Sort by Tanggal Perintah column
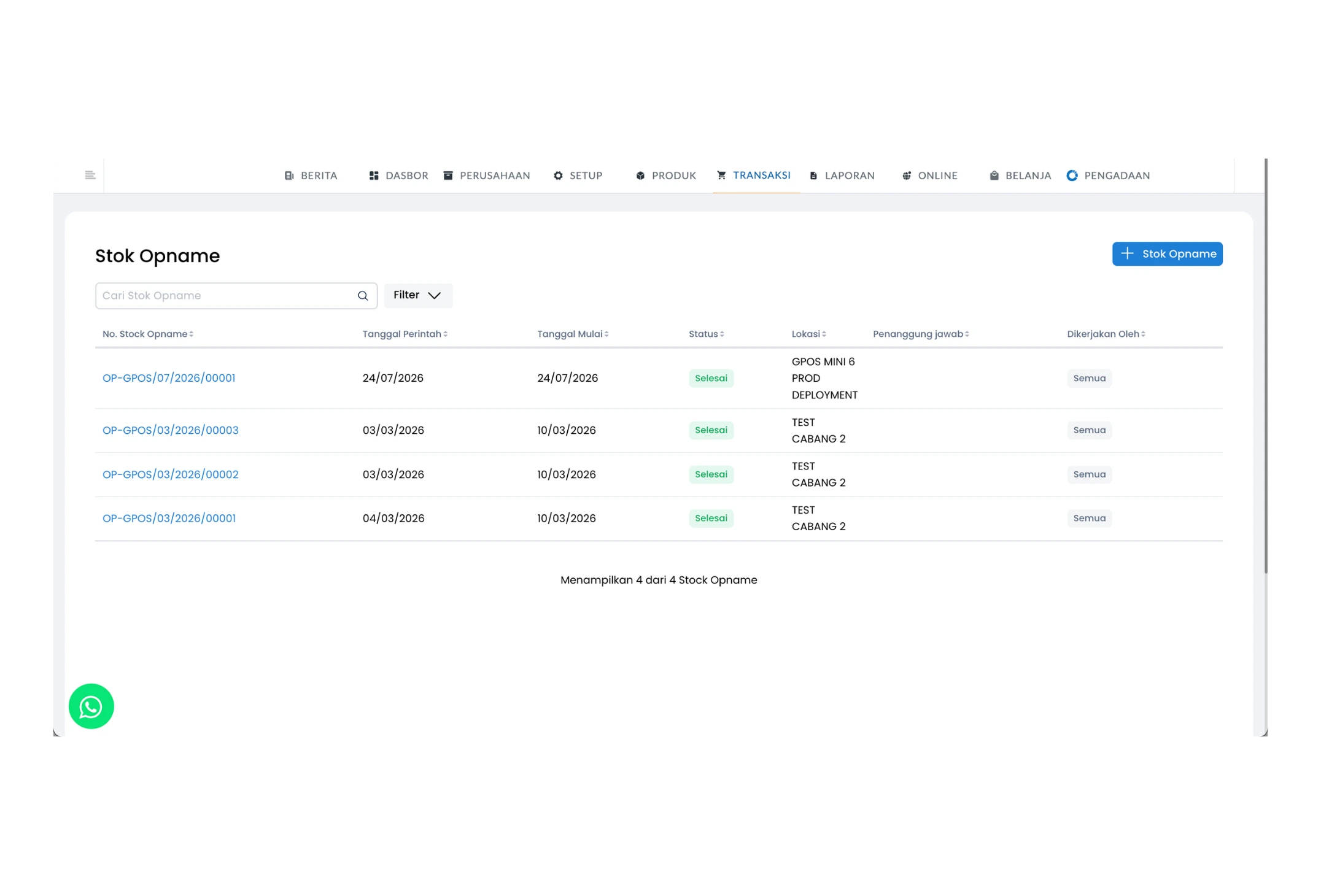 pyautogui.click(x=405, y=334)
